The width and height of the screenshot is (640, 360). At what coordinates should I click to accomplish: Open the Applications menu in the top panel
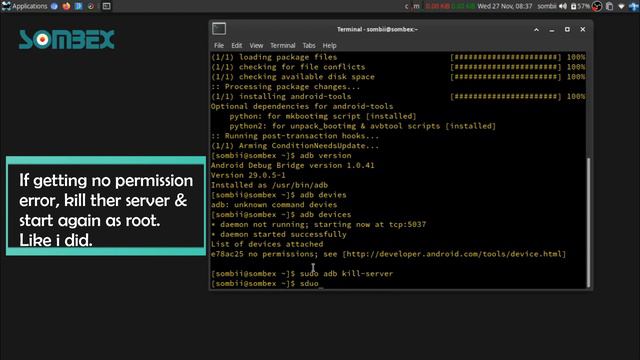24,6
